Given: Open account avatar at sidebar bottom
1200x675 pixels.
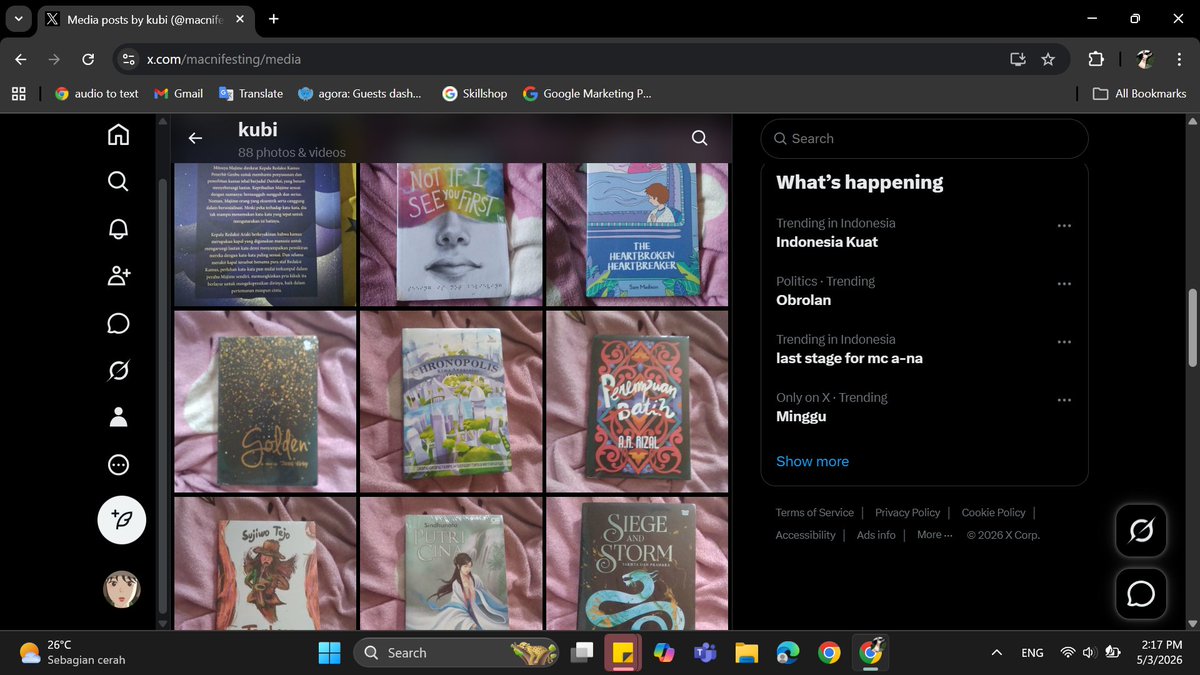Looking at the screenshot, I should point(122,590).
